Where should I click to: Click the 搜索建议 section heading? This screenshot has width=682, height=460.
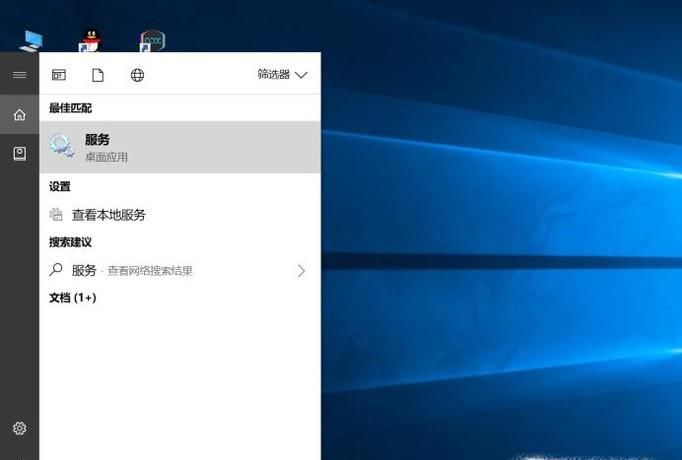(x=70, y=242)
